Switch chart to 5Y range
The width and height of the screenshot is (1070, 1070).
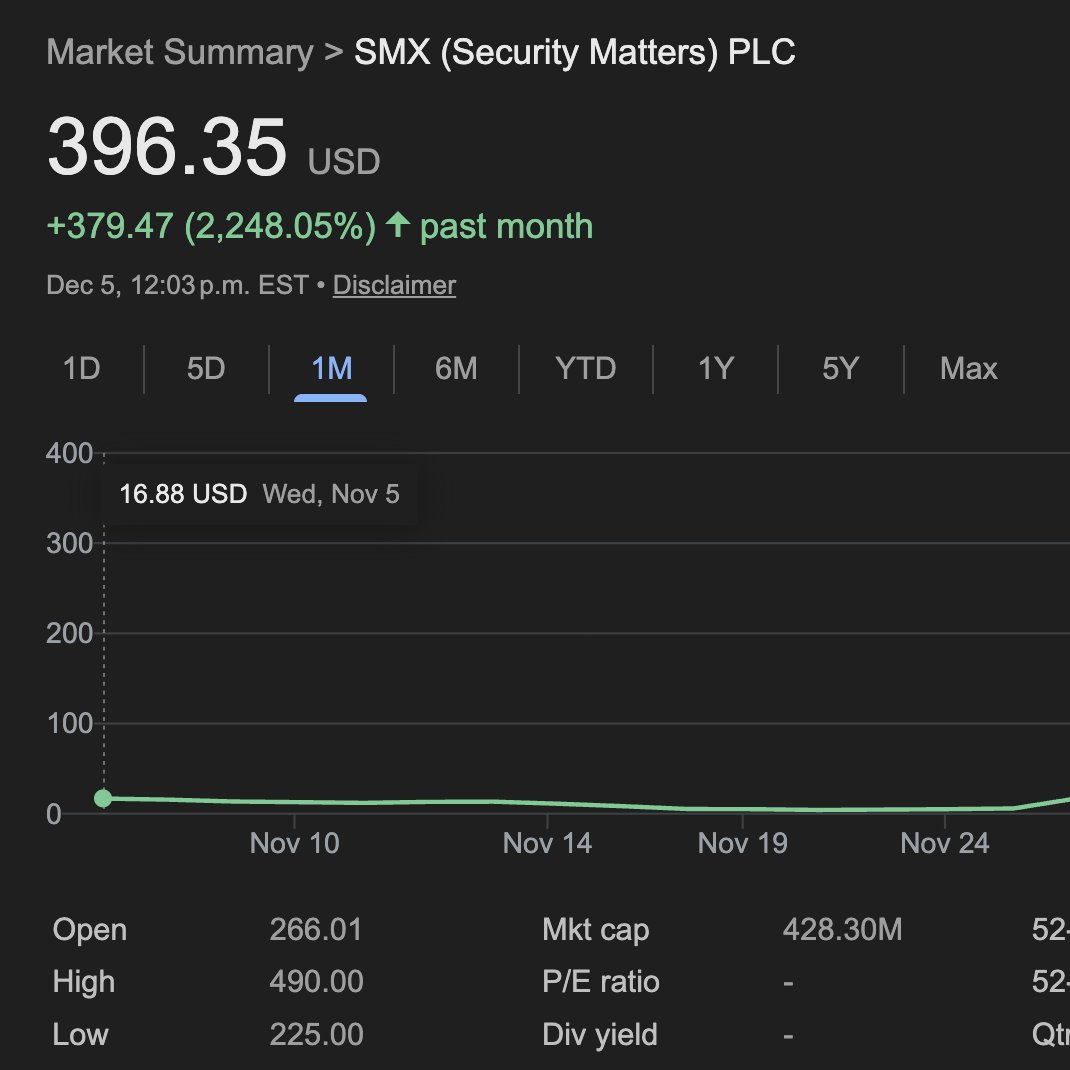point(841,369)
